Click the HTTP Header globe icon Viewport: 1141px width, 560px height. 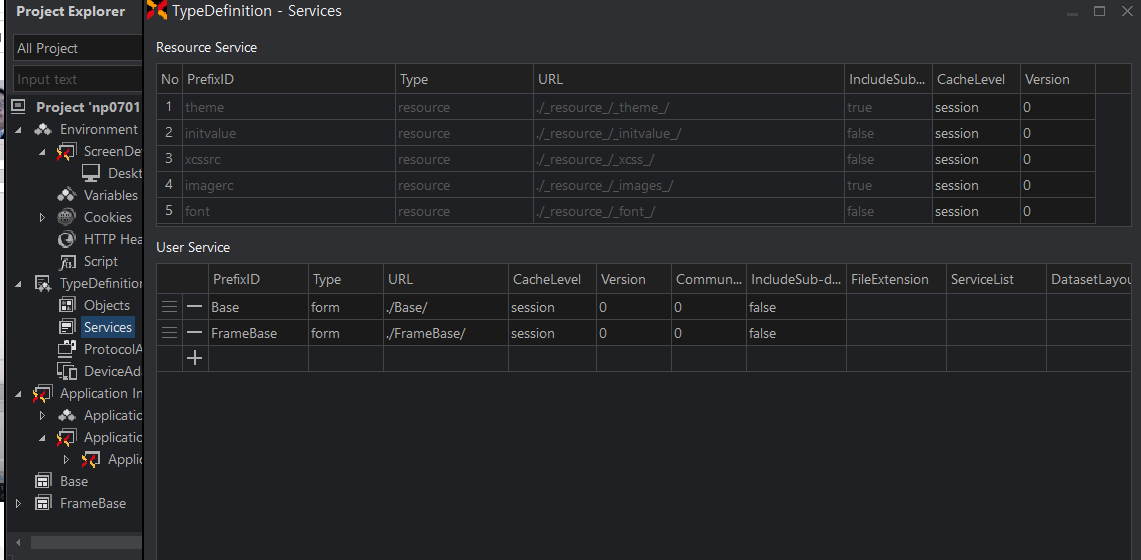[67, 239]
